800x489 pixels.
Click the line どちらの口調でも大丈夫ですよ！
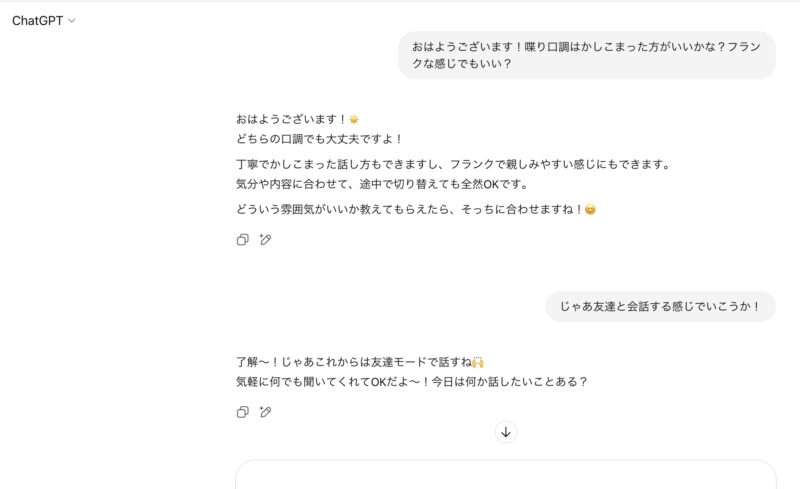click(x=319, y=139)
